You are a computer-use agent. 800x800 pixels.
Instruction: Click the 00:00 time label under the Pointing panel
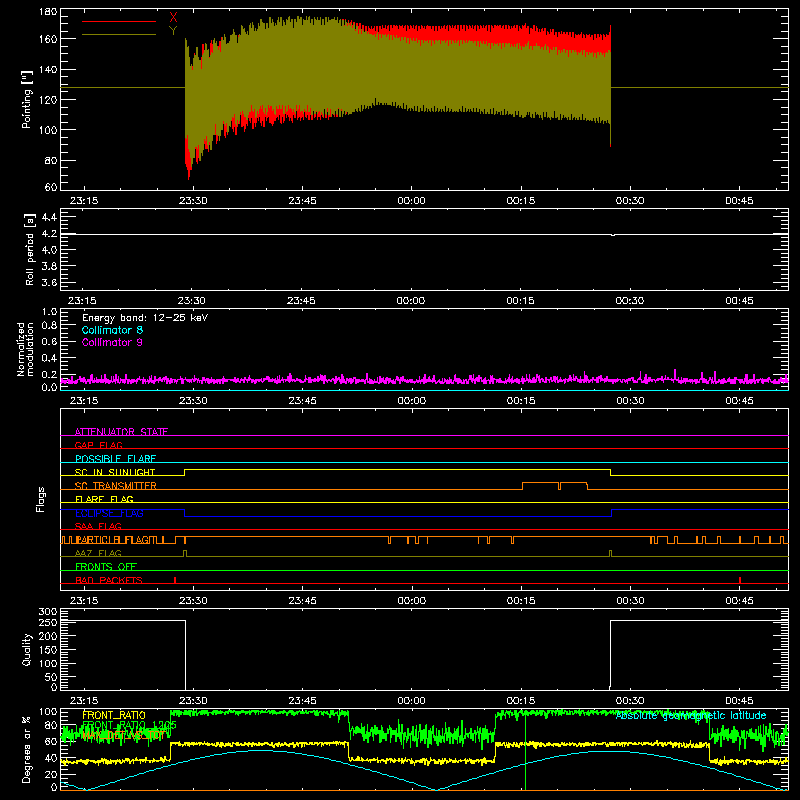(x=411, y=201)
